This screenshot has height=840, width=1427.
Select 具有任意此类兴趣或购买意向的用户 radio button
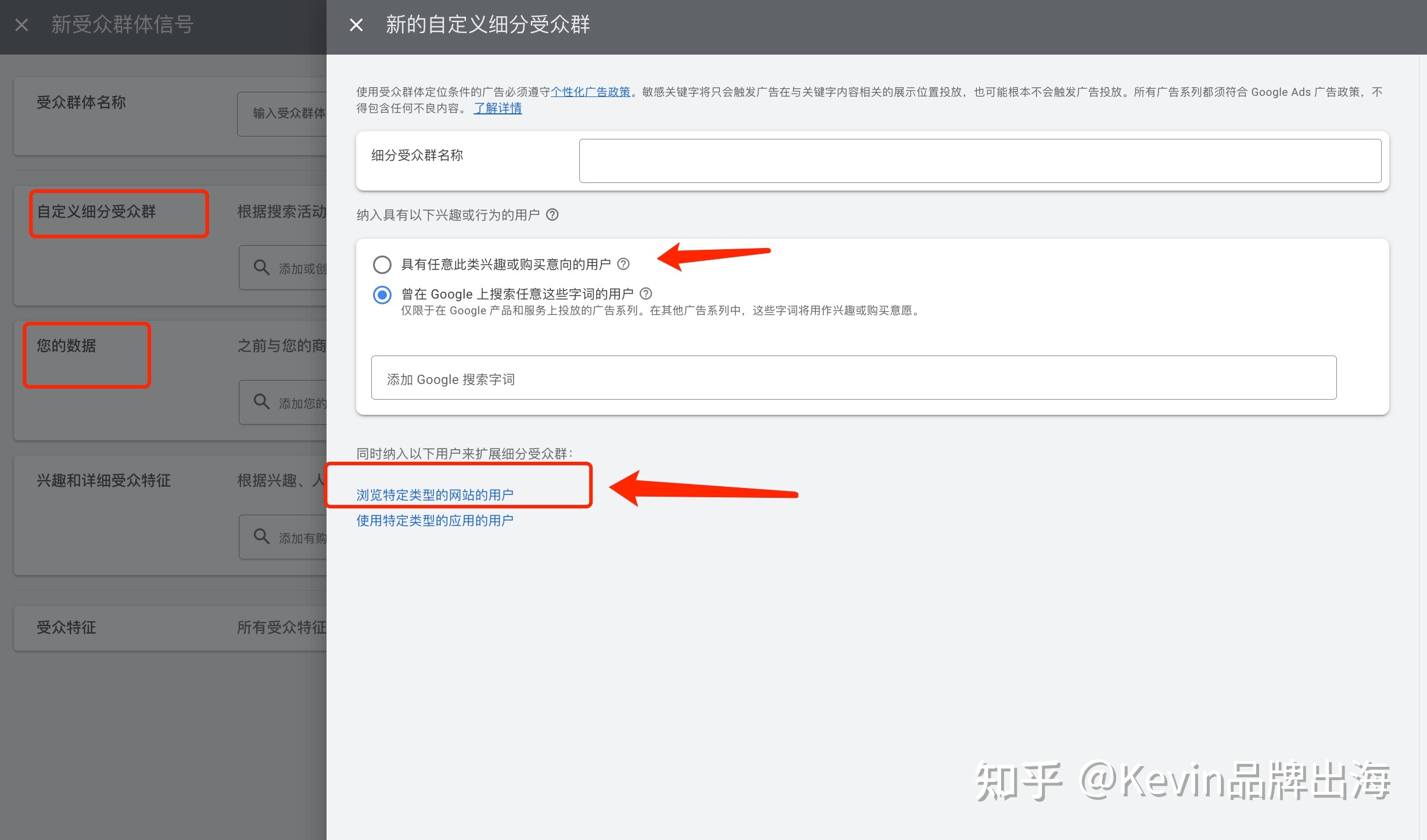coord(381,262)
